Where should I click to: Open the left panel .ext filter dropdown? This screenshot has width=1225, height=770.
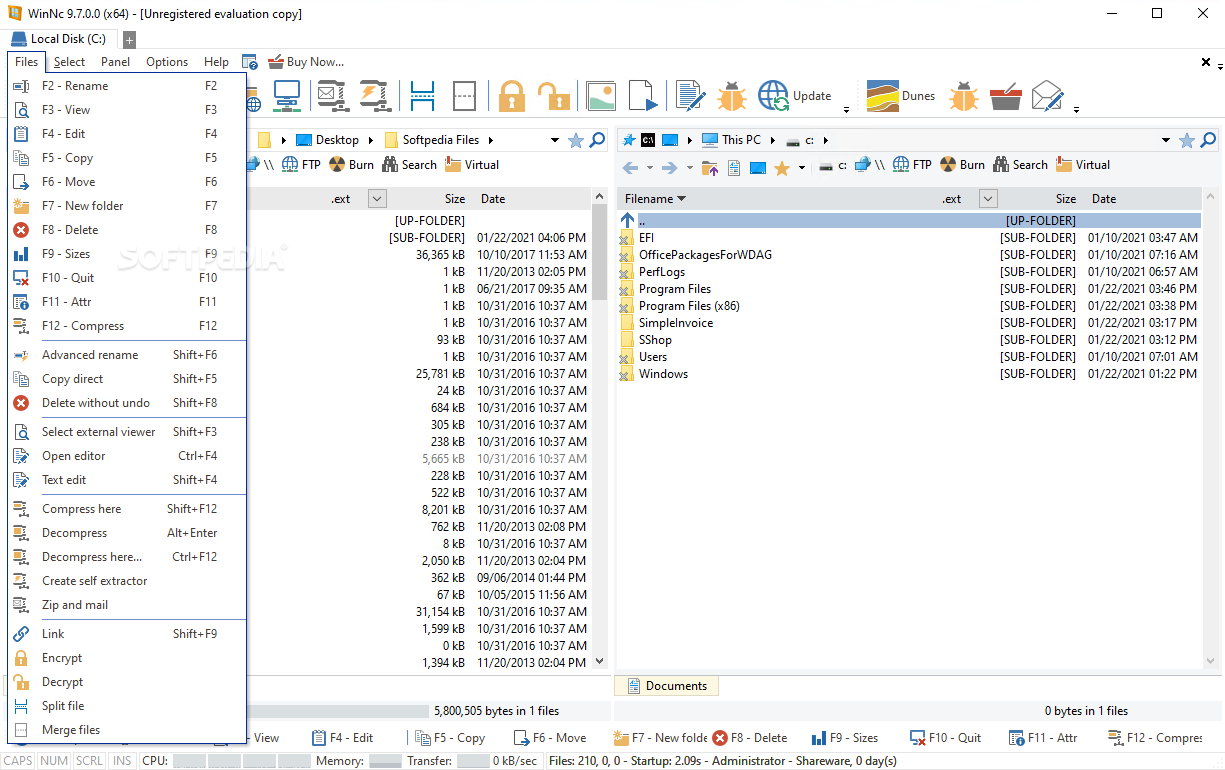click(377, 199)
